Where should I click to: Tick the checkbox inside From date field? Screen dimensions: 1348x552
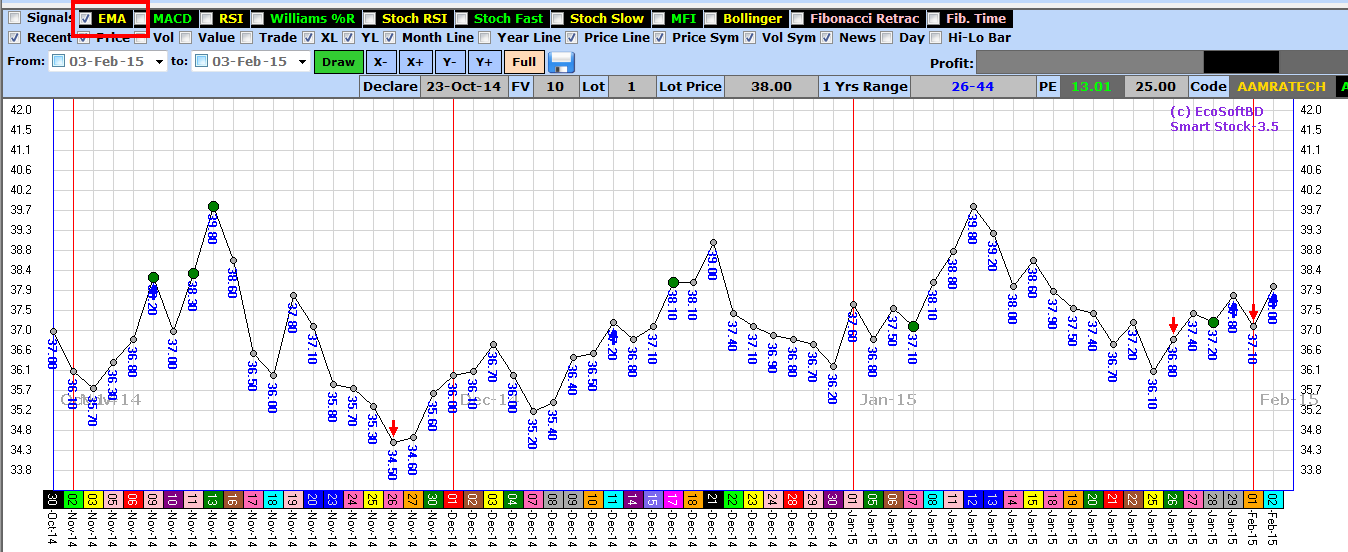(59, 61)
